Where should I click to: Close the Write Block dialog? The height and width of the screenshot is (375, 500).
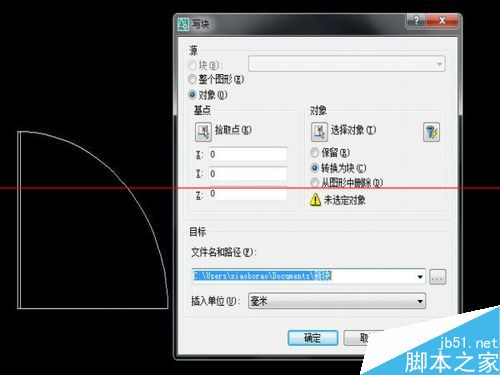442,21
